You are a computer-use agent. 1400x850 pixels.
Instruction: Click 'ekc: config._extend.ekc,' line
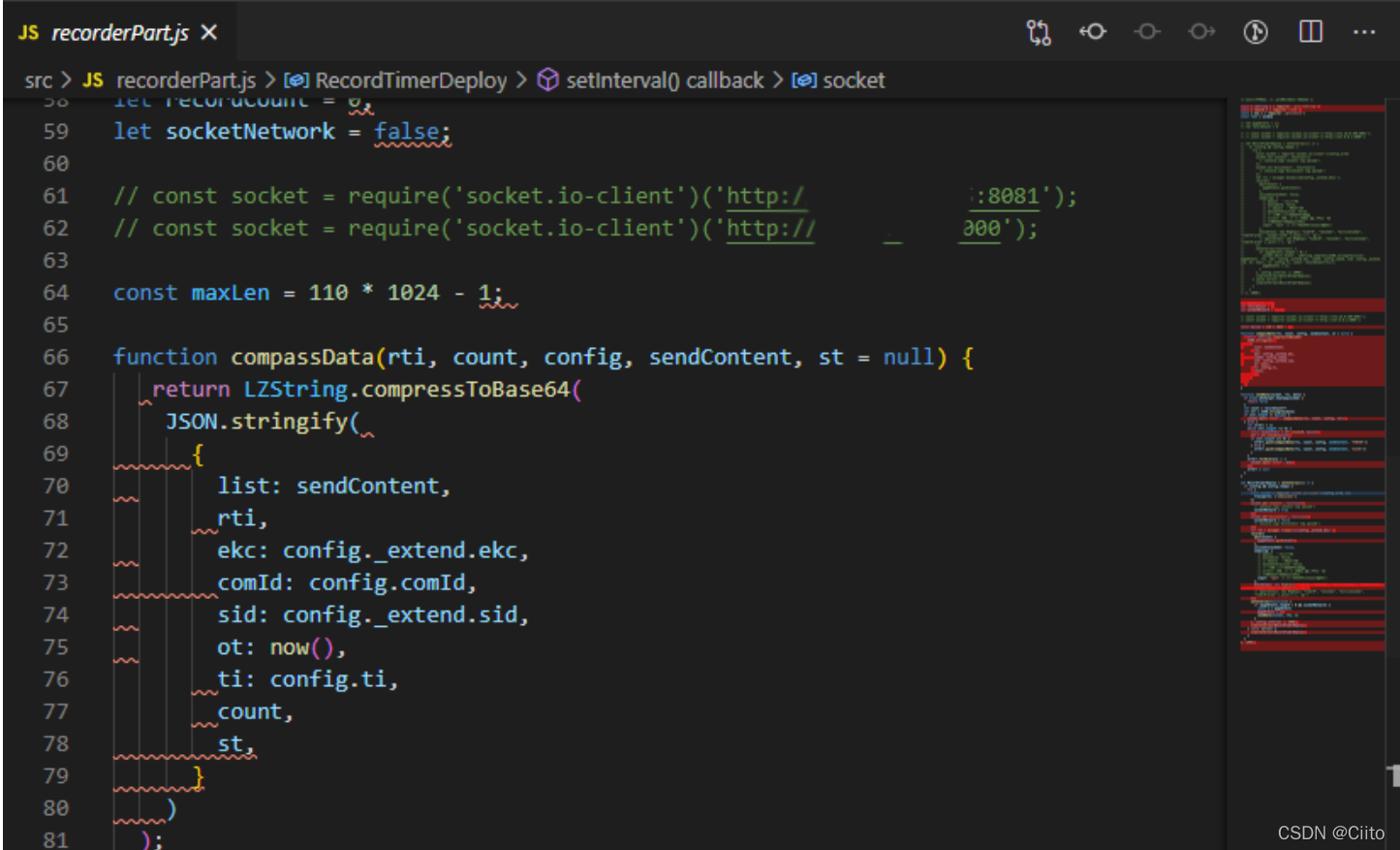tap(373, 551)
